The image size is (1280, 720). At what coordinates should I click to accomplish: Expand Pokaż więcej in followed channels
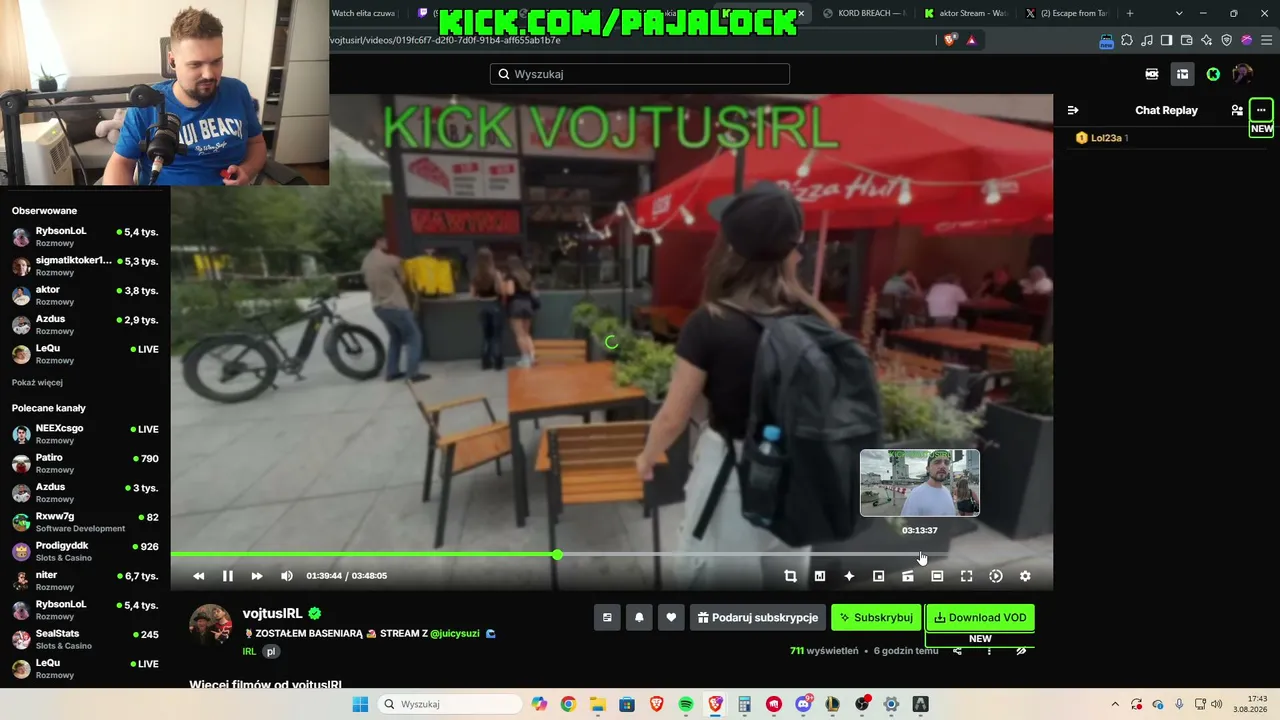[37, 383]
